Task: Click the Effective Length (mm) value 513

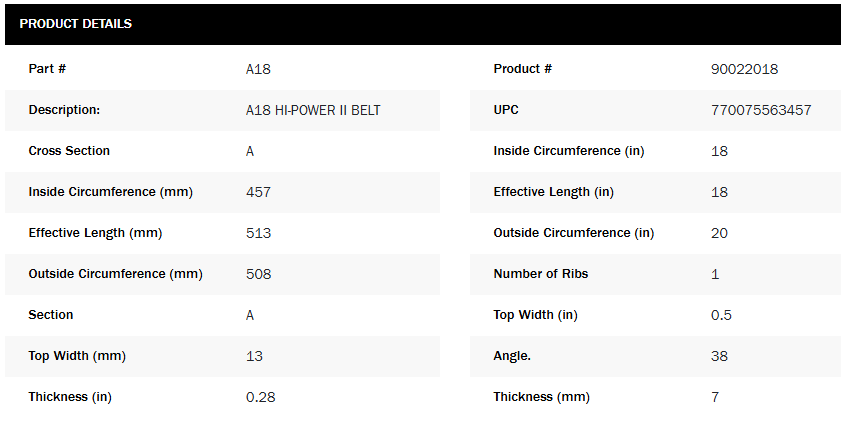Action: coord(258,233)
